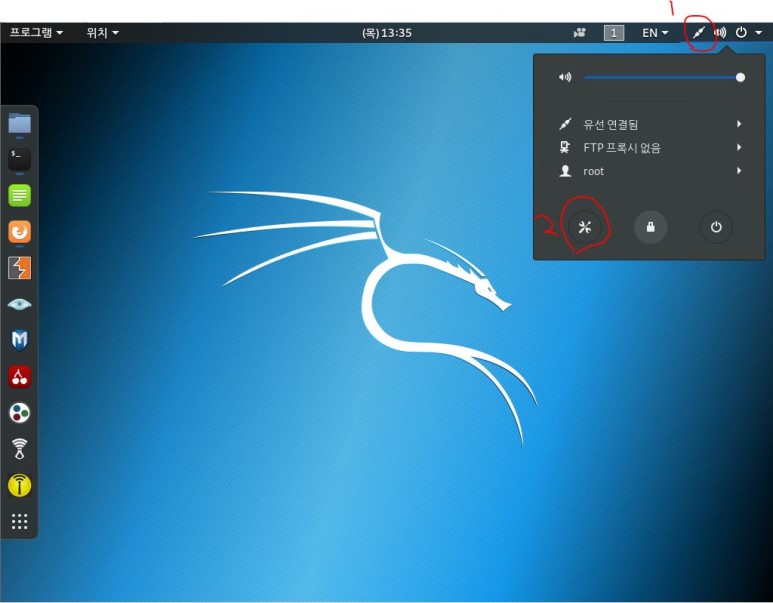The width and height of the screenshot is (773, 603).
Task: Click the speaker icon beside volume slider
Action: [x=565, y=77]
